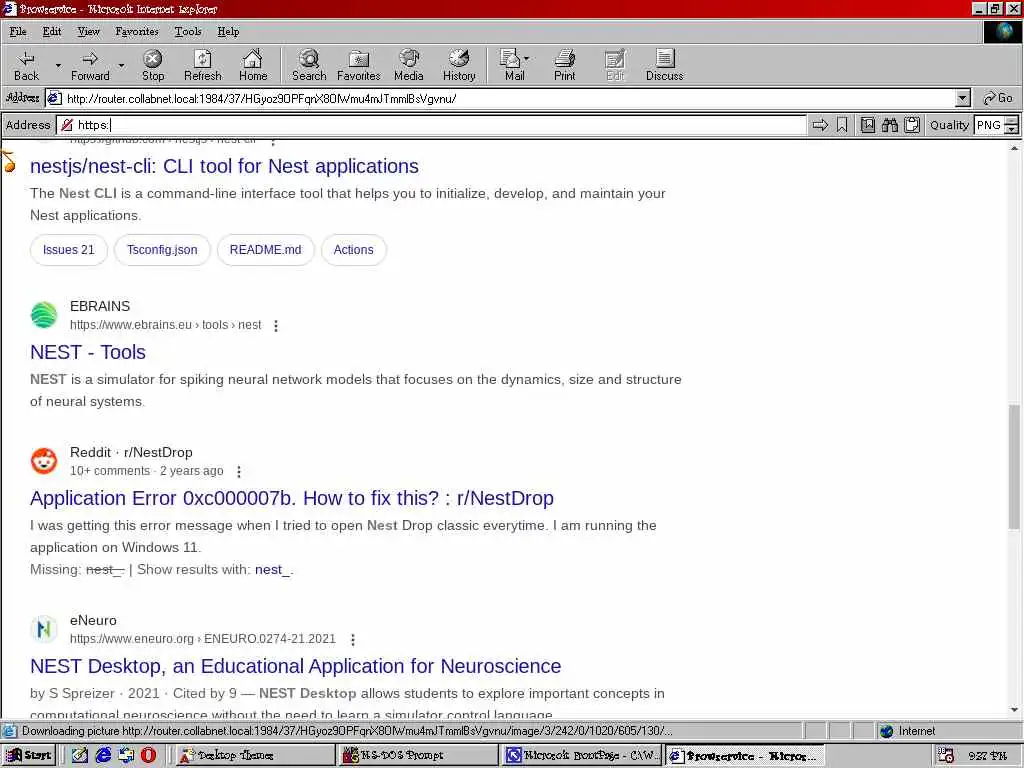This screenshot has width=1024, height=768.
Task: Click the scrollbar down arrow
Action: pyautogui.click(x=1014, y=709)
